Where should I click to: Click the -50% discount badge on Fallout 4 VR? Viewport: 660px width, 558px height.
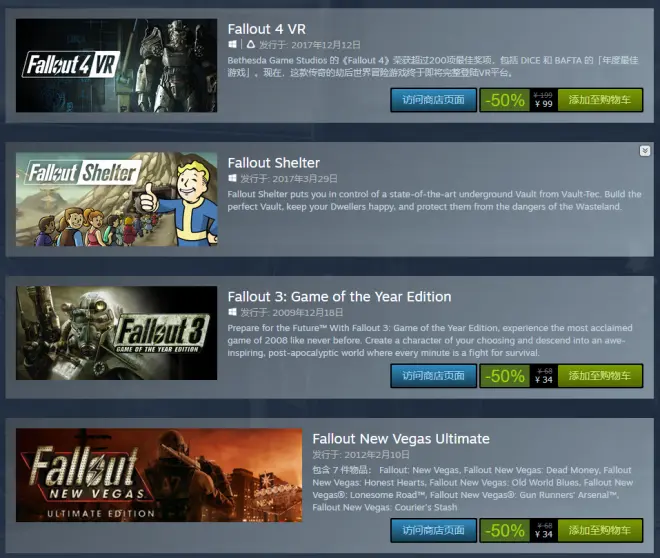[505, 100]
